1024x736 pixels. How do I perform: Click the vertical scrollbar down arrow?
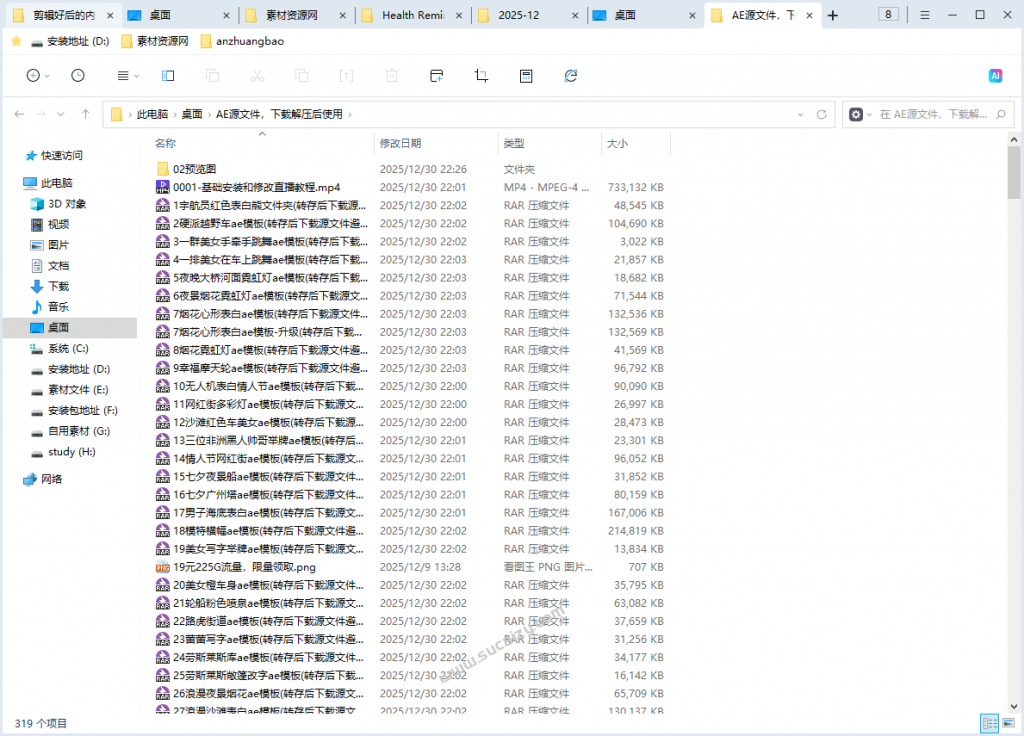[1014, 707]
